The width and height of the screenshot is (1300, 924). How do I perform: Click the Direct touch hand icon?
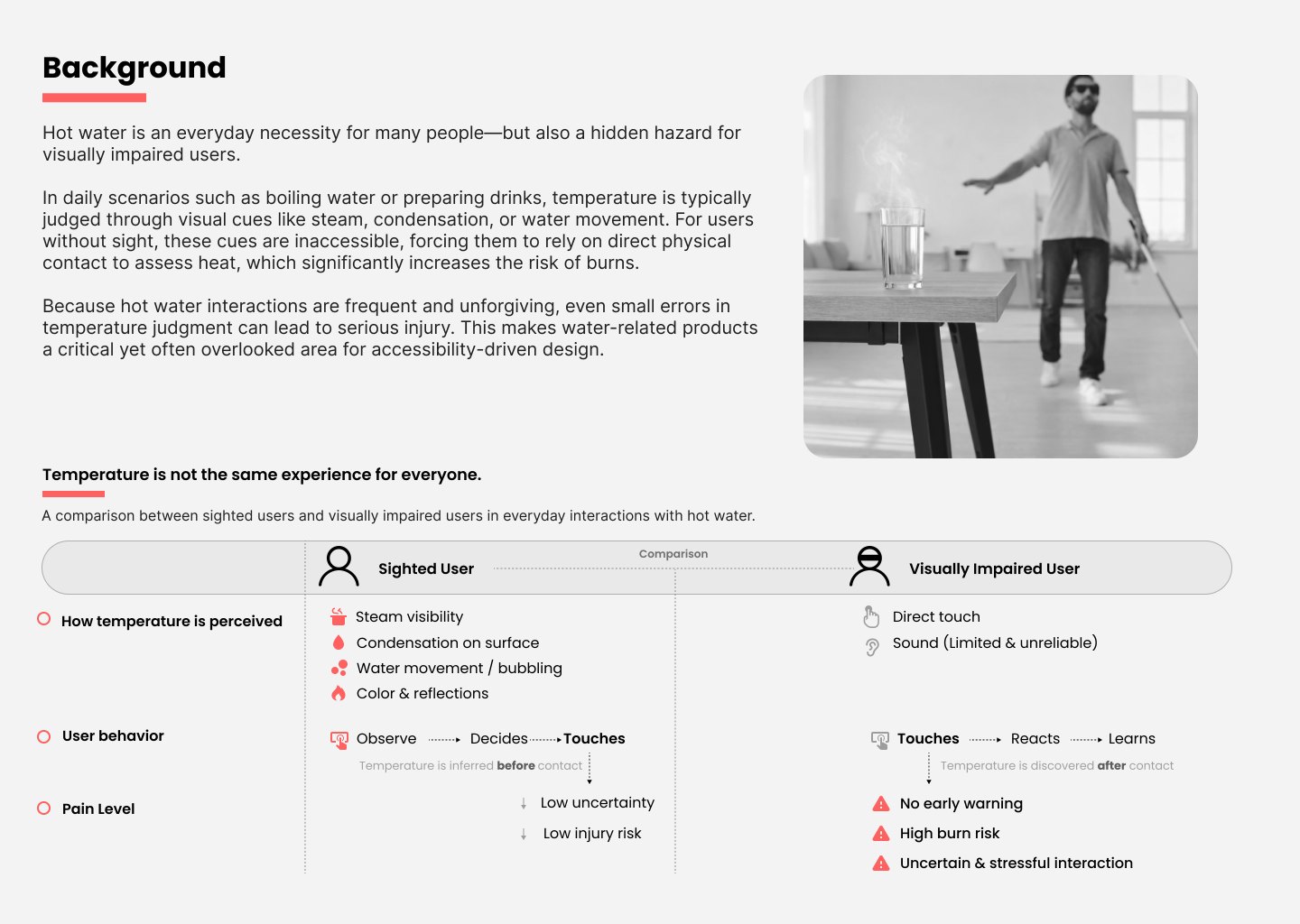(871, 617)
